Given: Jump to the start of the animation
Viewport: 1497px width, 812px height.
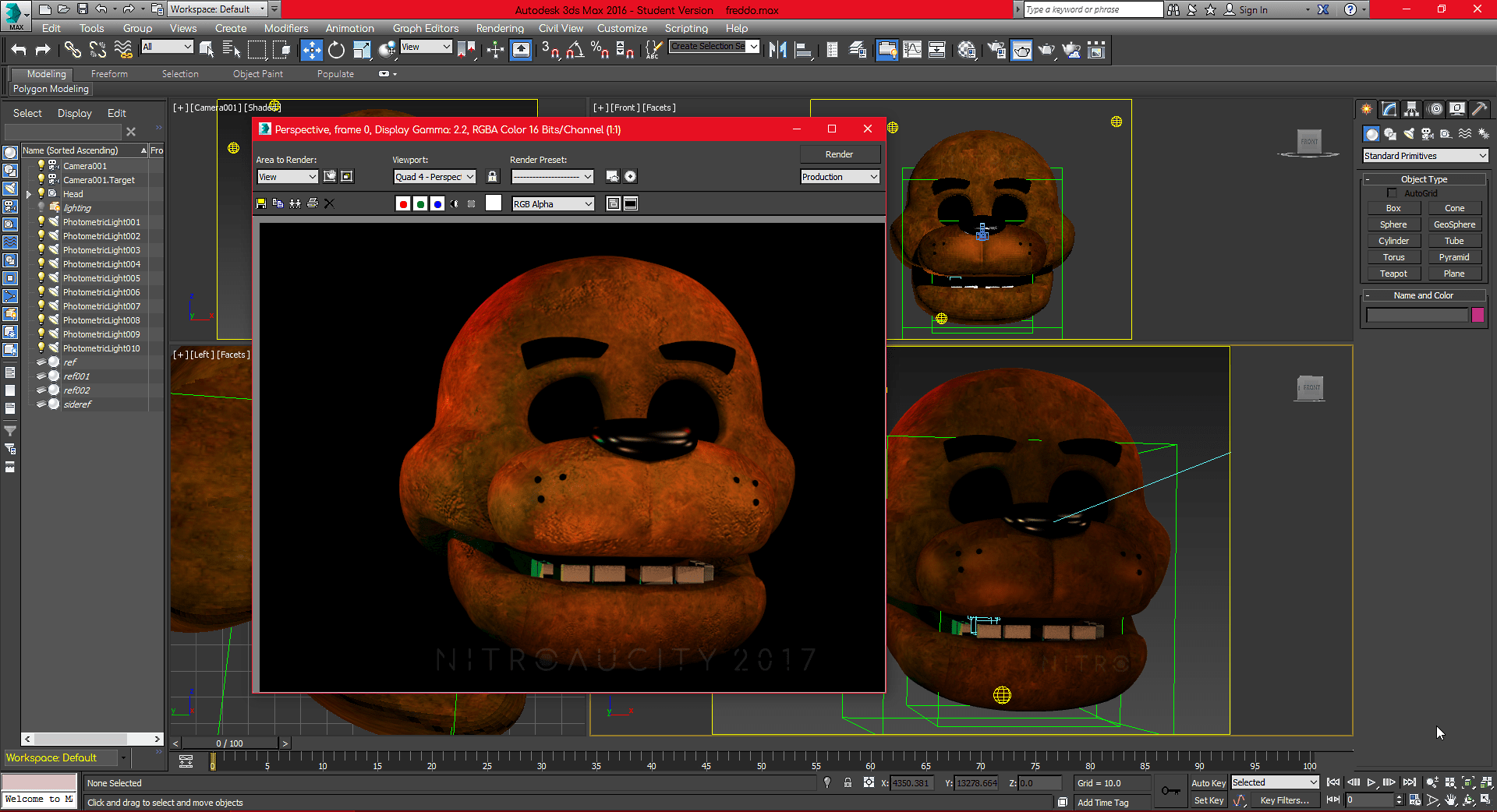Looking at the screenshot, I should [1333, 782].
